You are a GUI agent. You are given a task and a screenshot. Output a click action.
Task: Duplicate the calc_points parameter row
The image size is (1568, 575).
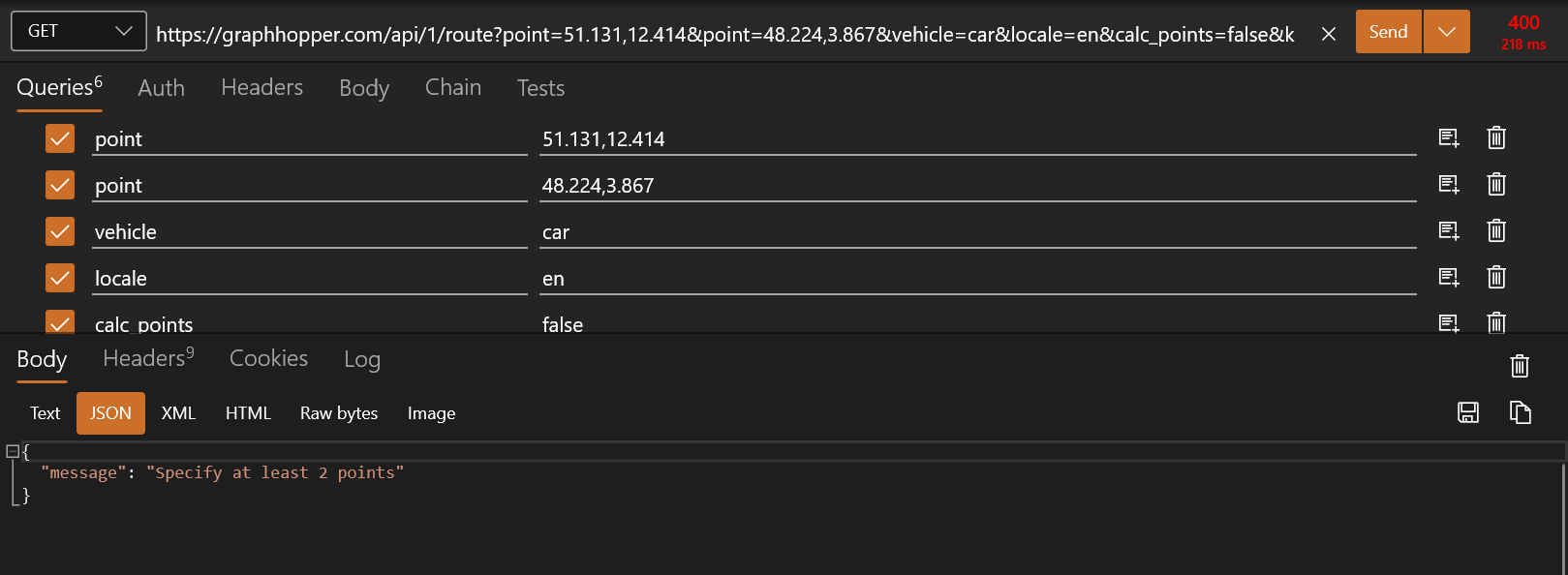pos(1448,323)
